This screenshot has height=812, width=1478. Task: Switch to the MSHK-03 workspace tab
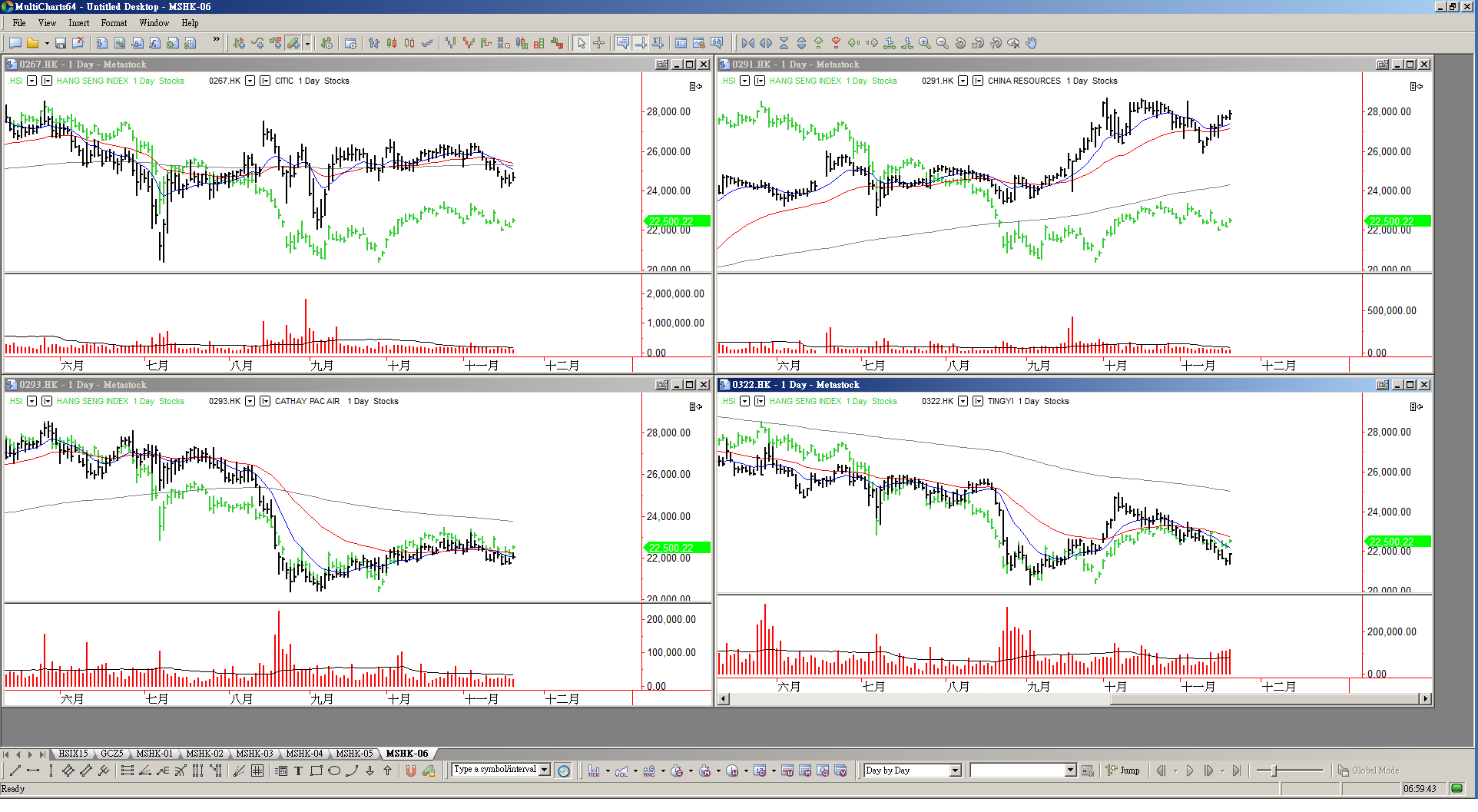coord(254,754)
